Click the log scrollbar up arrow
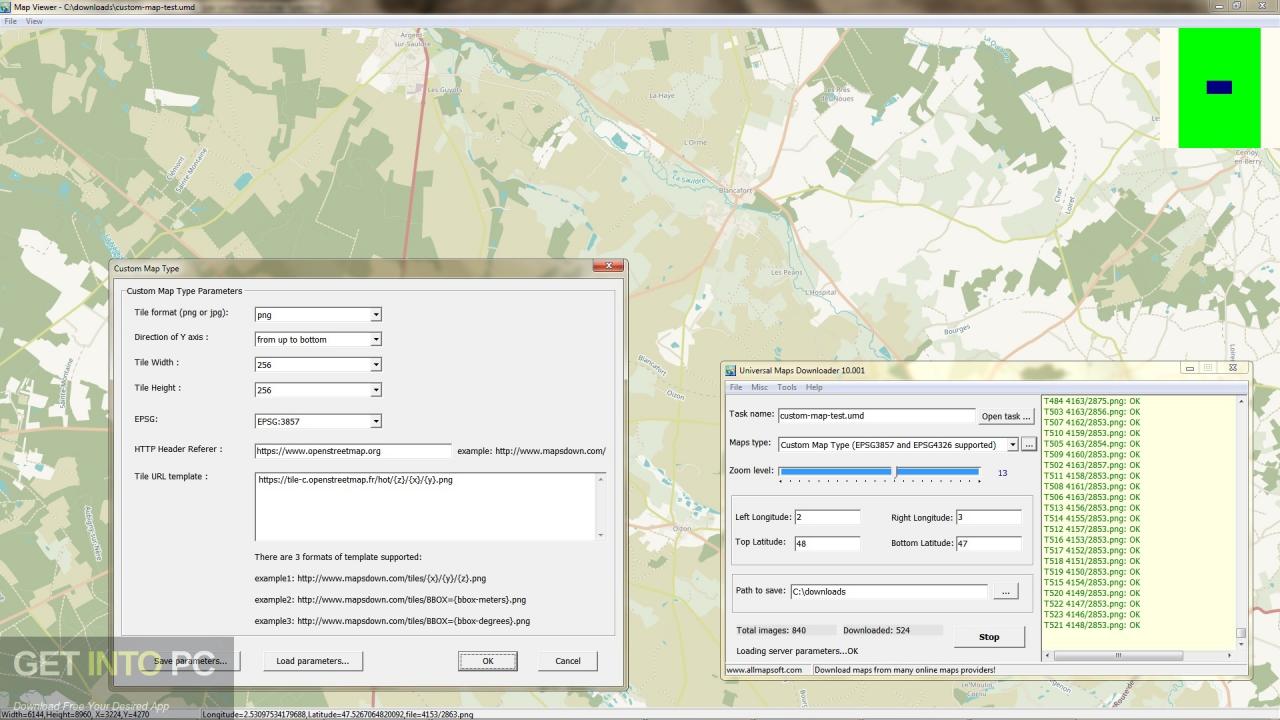 (1242, 401)
